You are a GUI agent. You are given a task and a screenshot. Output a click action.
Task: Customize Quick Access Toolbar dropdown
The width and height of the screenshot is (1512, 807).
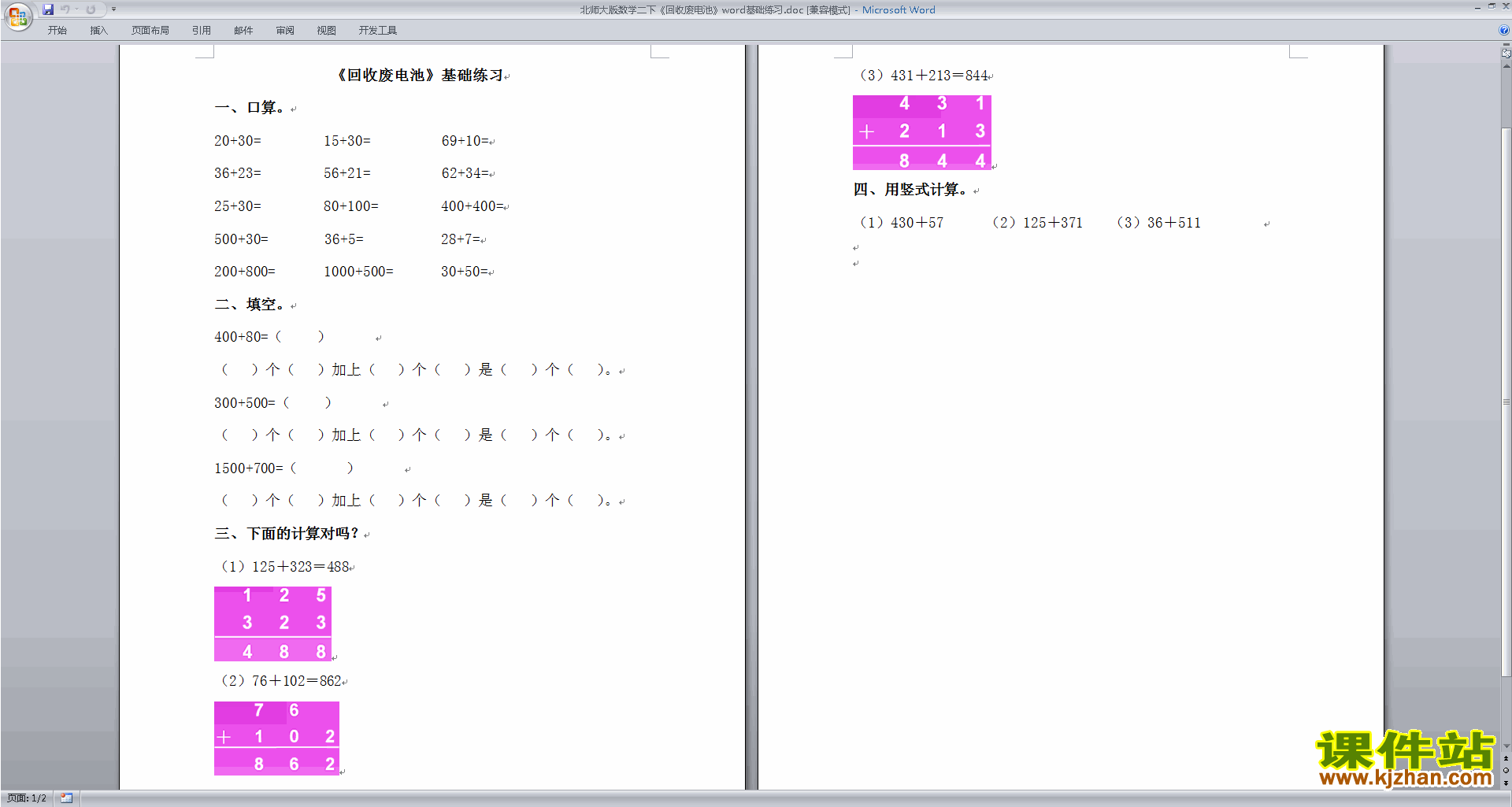pyautogui.click(x=113, y=9)
